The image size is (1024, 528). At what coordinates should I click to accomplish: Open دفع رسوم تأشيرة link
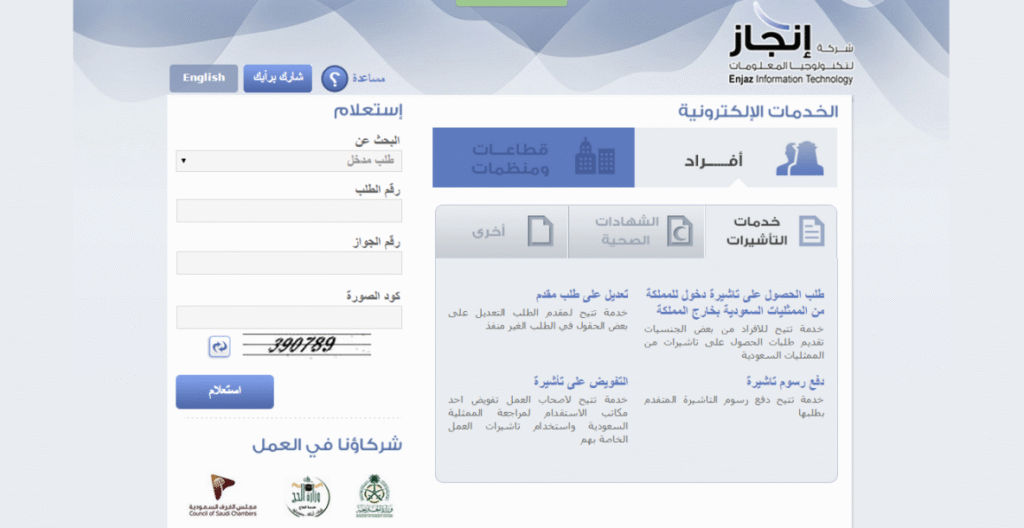click(x=785, y=382)
